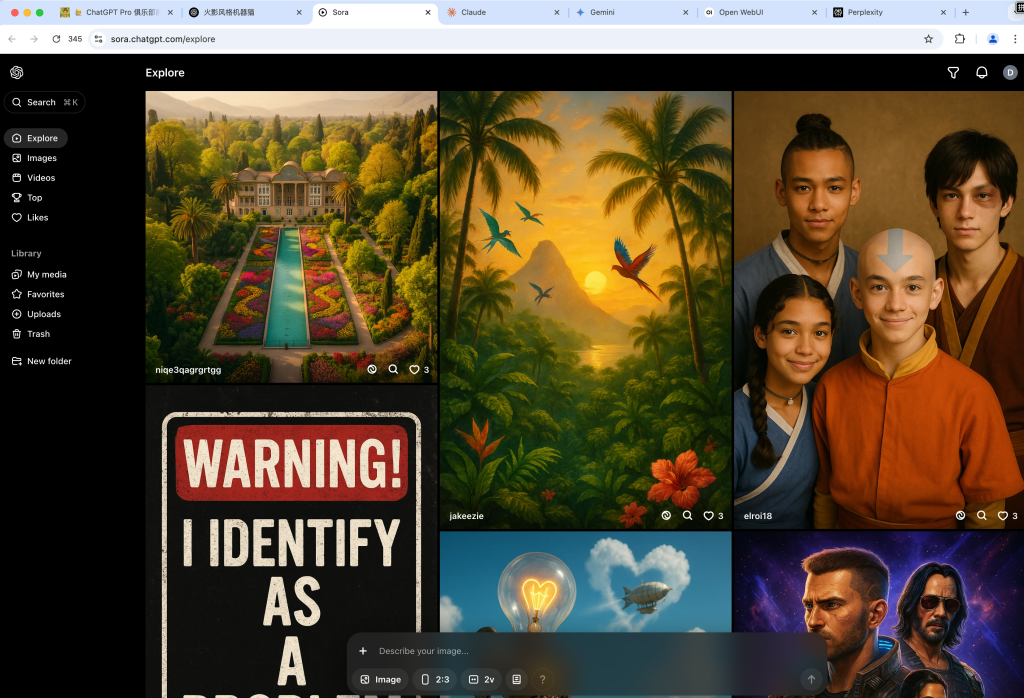Like the garden palace image by niqe3qagrgrtgg

click(x=414, y=369)
